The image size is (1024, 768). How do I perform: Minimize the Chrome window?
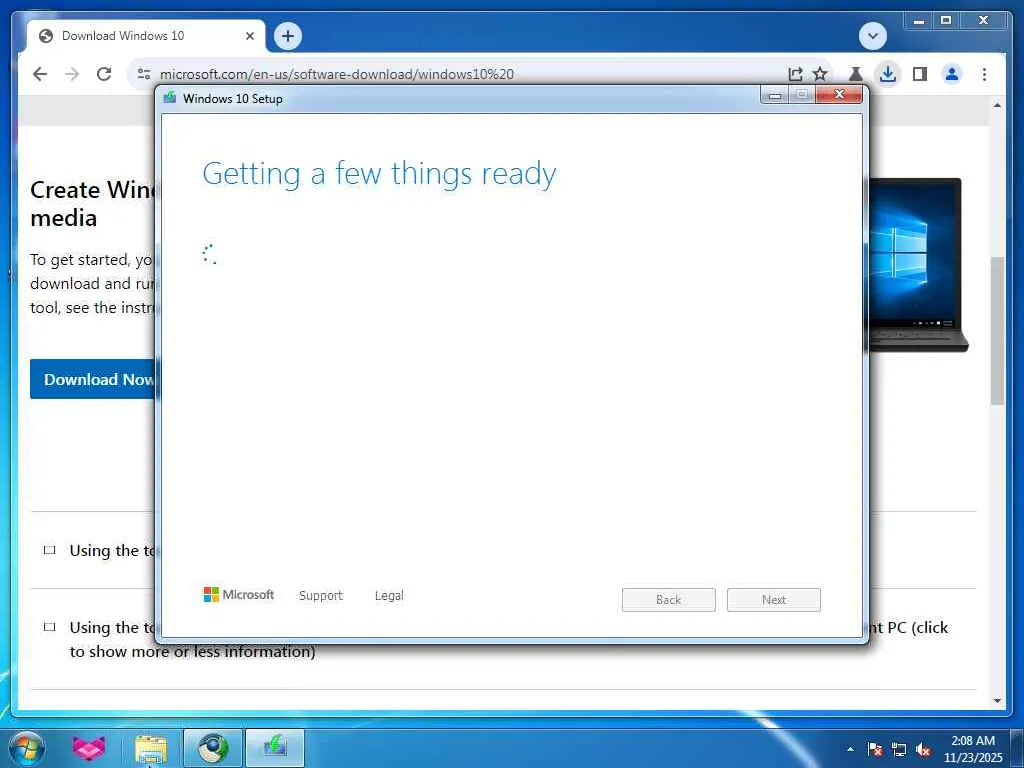pyautogui.click(x=919, y=21)
